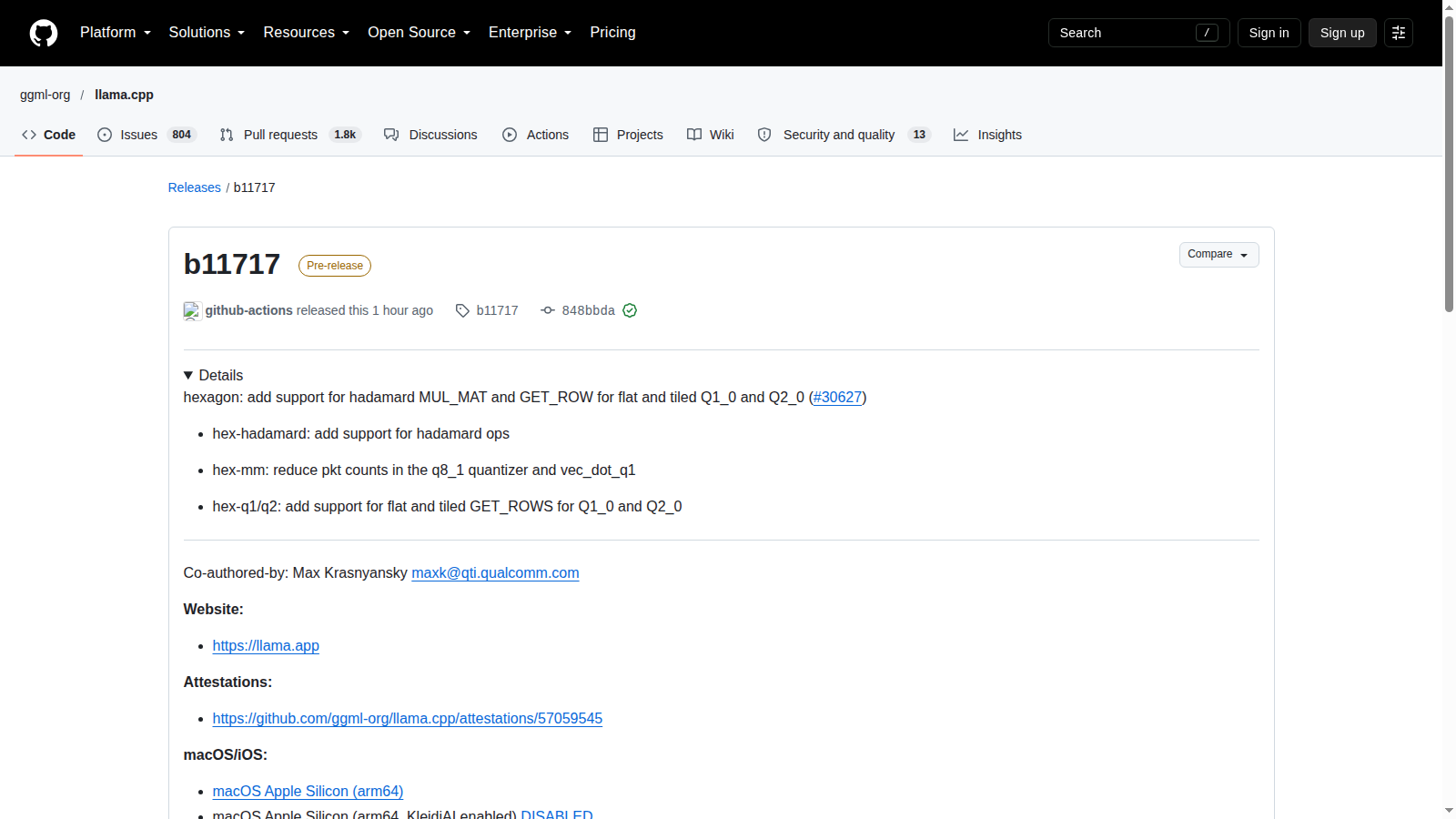Open the Wiki tab

710,135
